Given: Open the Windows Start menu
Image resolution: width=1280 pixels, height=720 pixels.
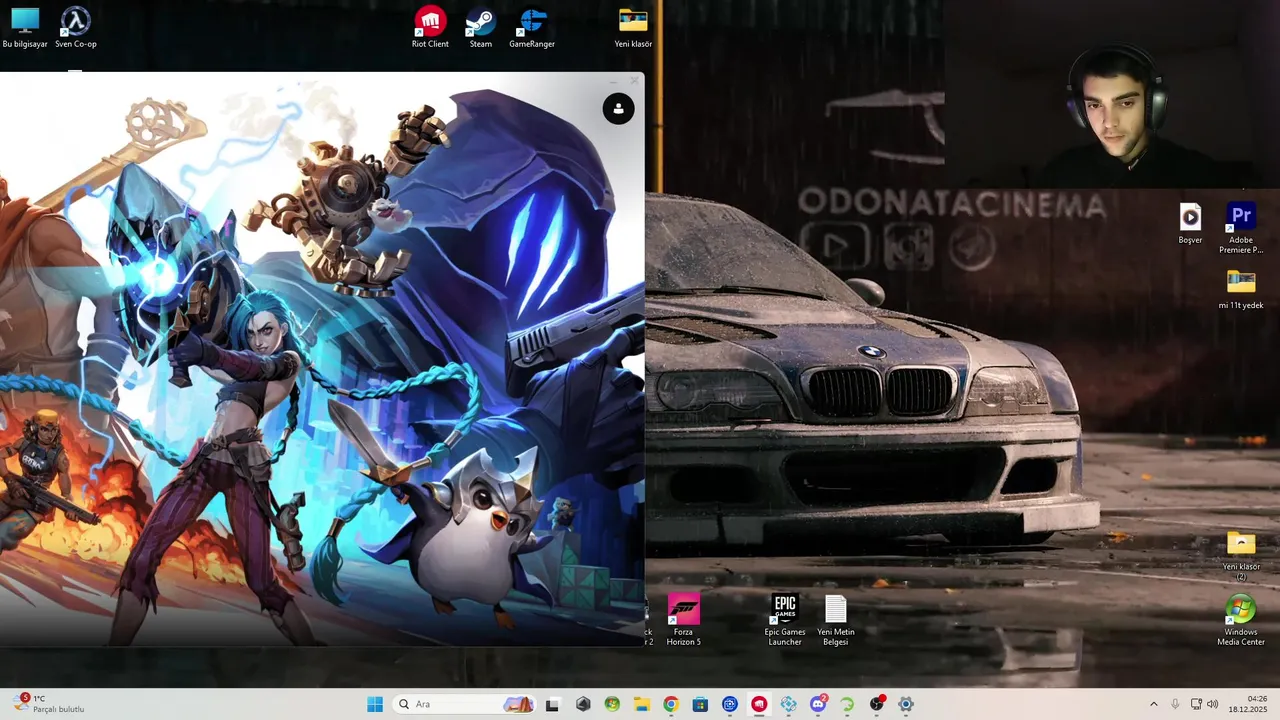Looking at the screenshot, I should tap(375, 704).
